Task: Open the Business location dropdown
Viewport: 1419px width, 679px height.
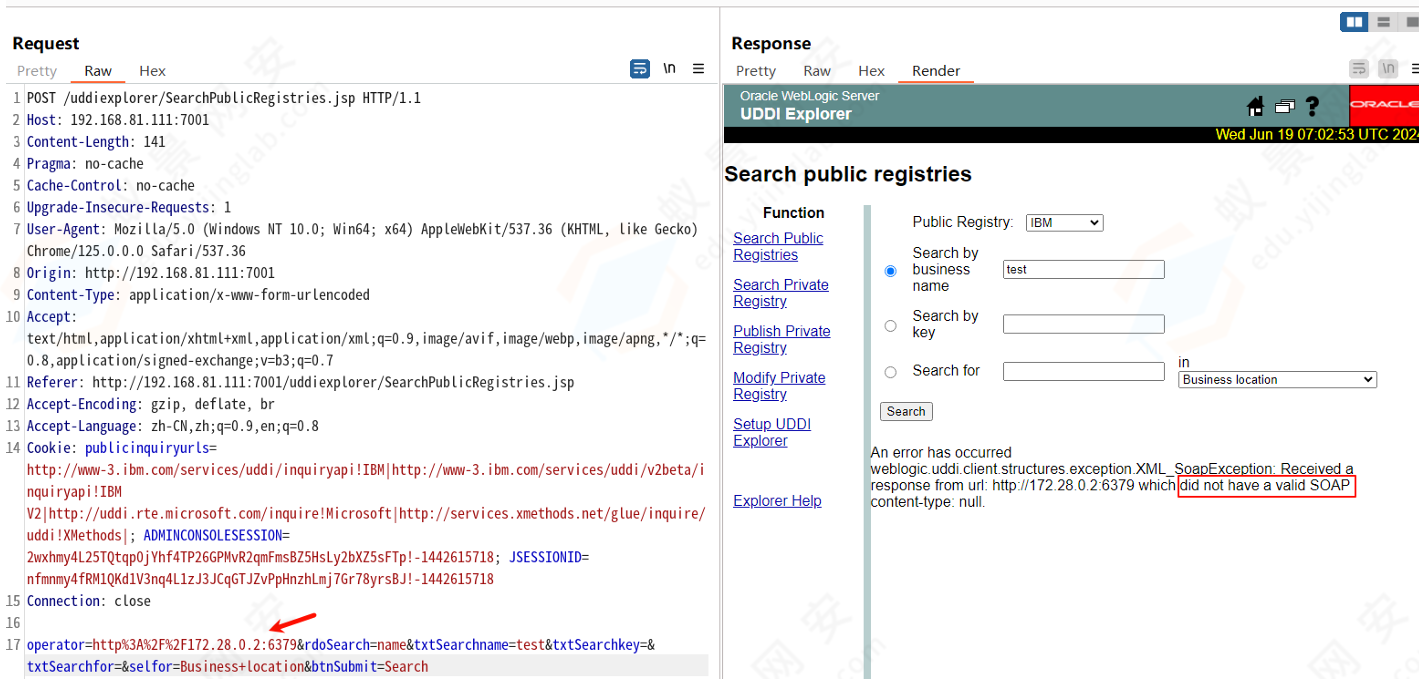Action: point(1278,380)
